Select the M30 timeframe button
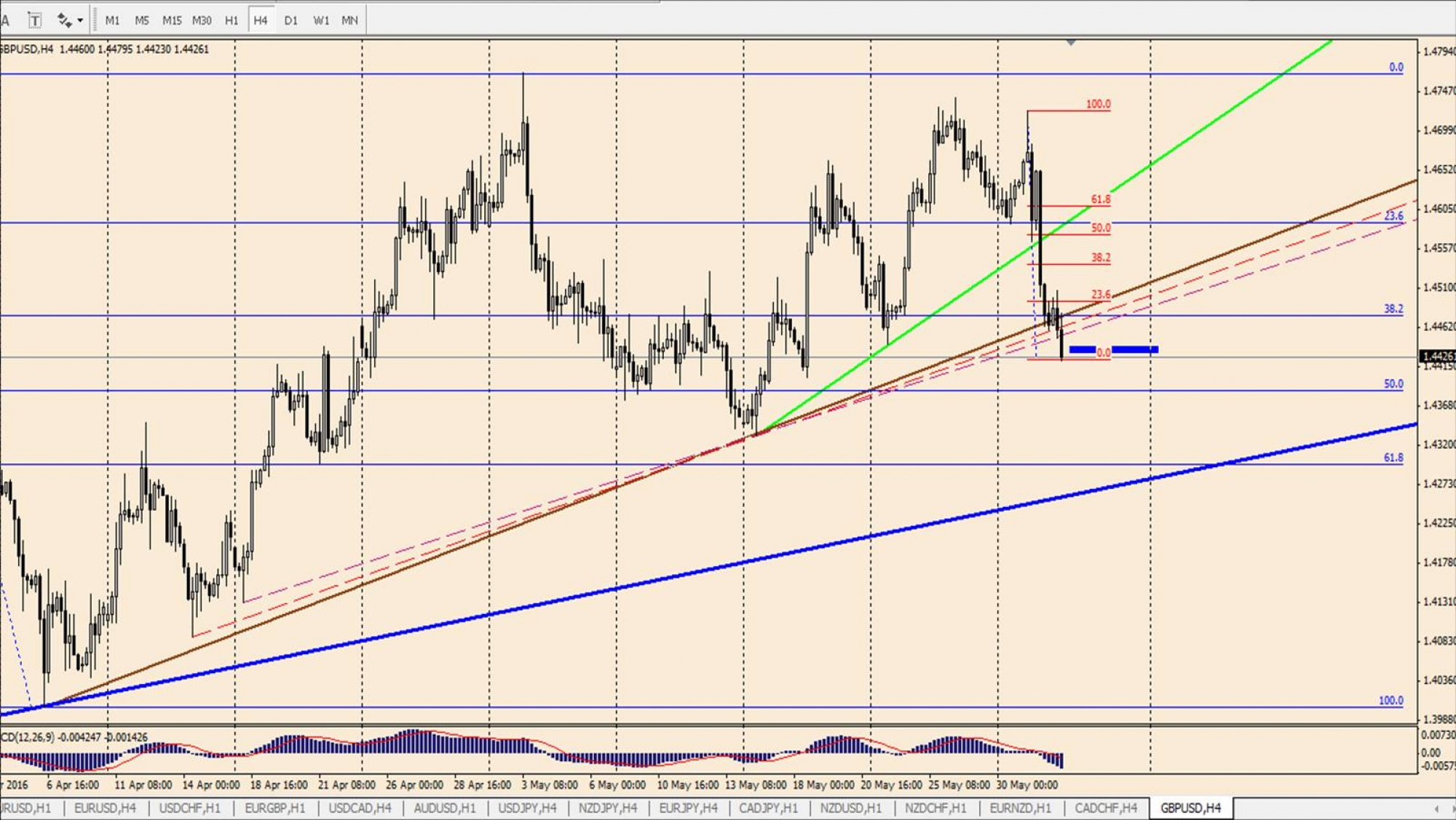Image resolution: width=1456 pixels, height=820 pixels. click(202, 20)
